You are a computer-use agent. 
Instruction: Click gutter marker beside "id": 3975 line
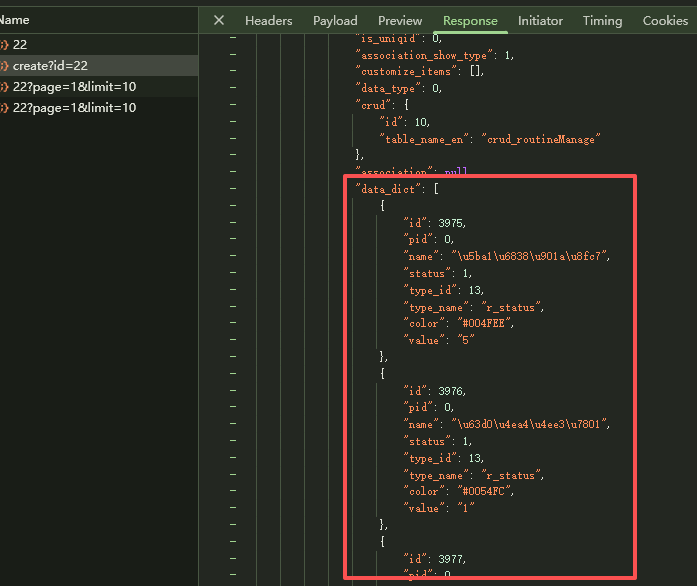pos(232,223)
